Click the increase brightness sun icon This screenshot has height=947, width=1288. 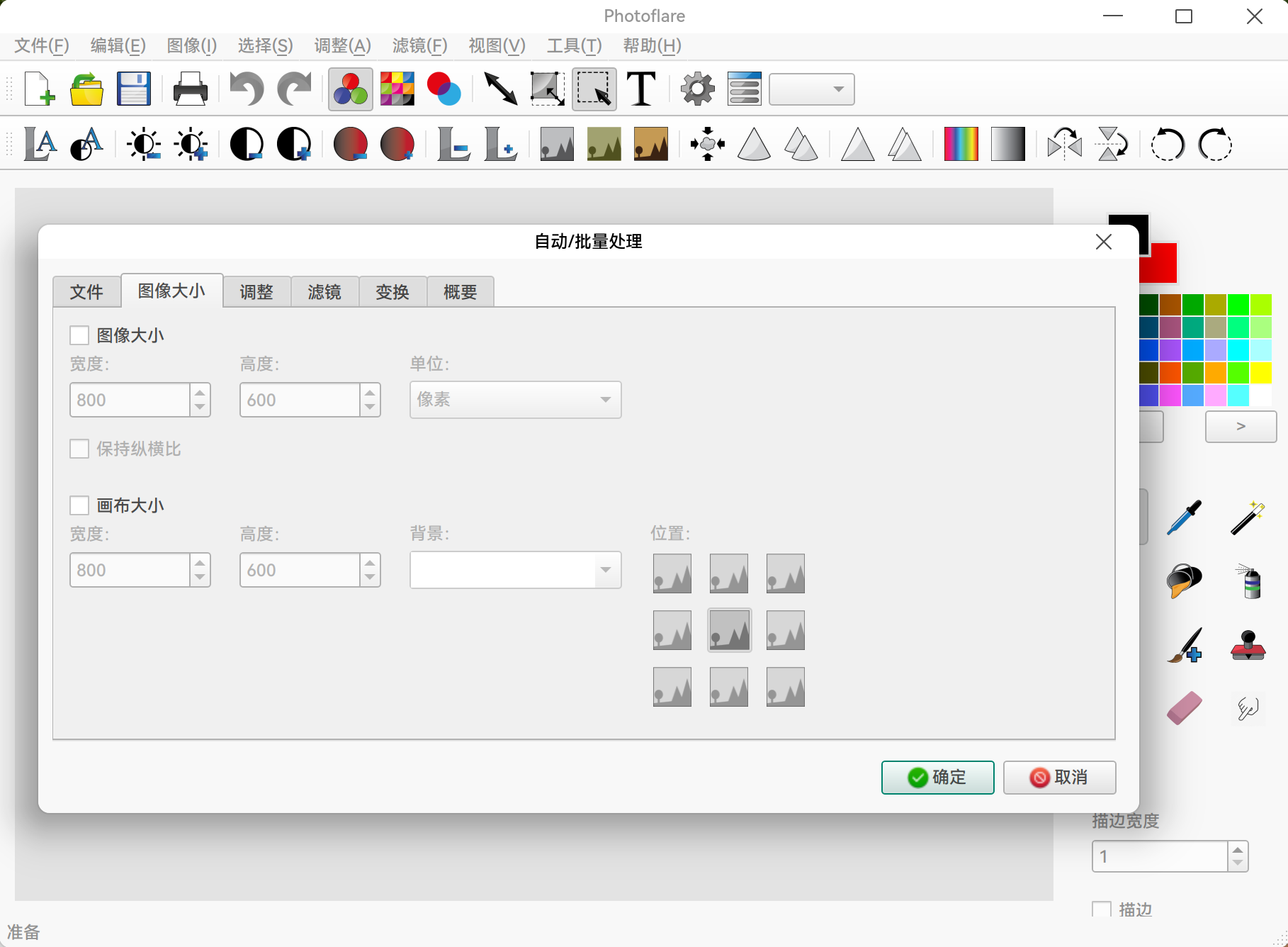click(x=191, y=145)
